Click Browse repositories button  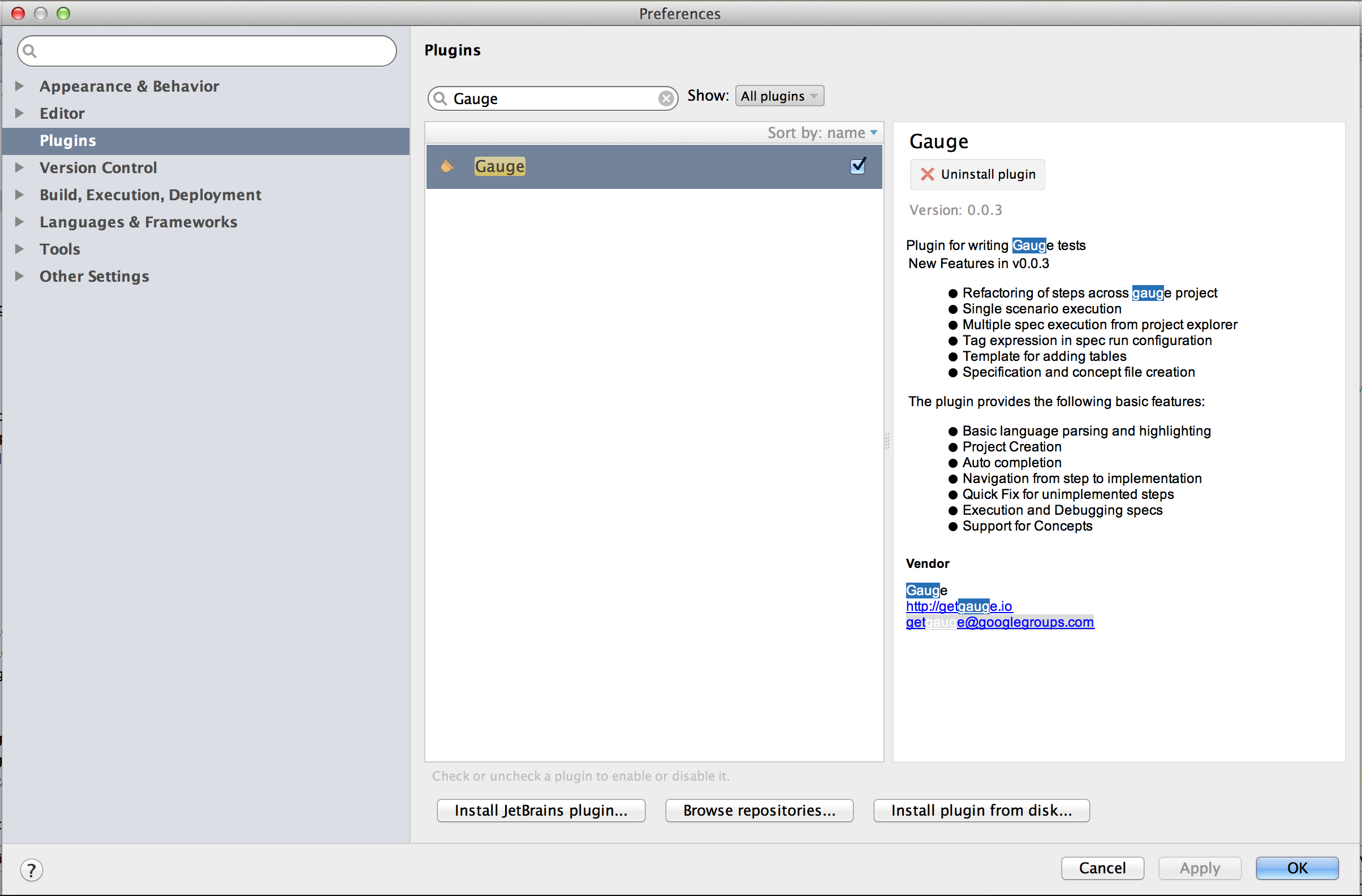pyautogui.click(x=759, y=810)
